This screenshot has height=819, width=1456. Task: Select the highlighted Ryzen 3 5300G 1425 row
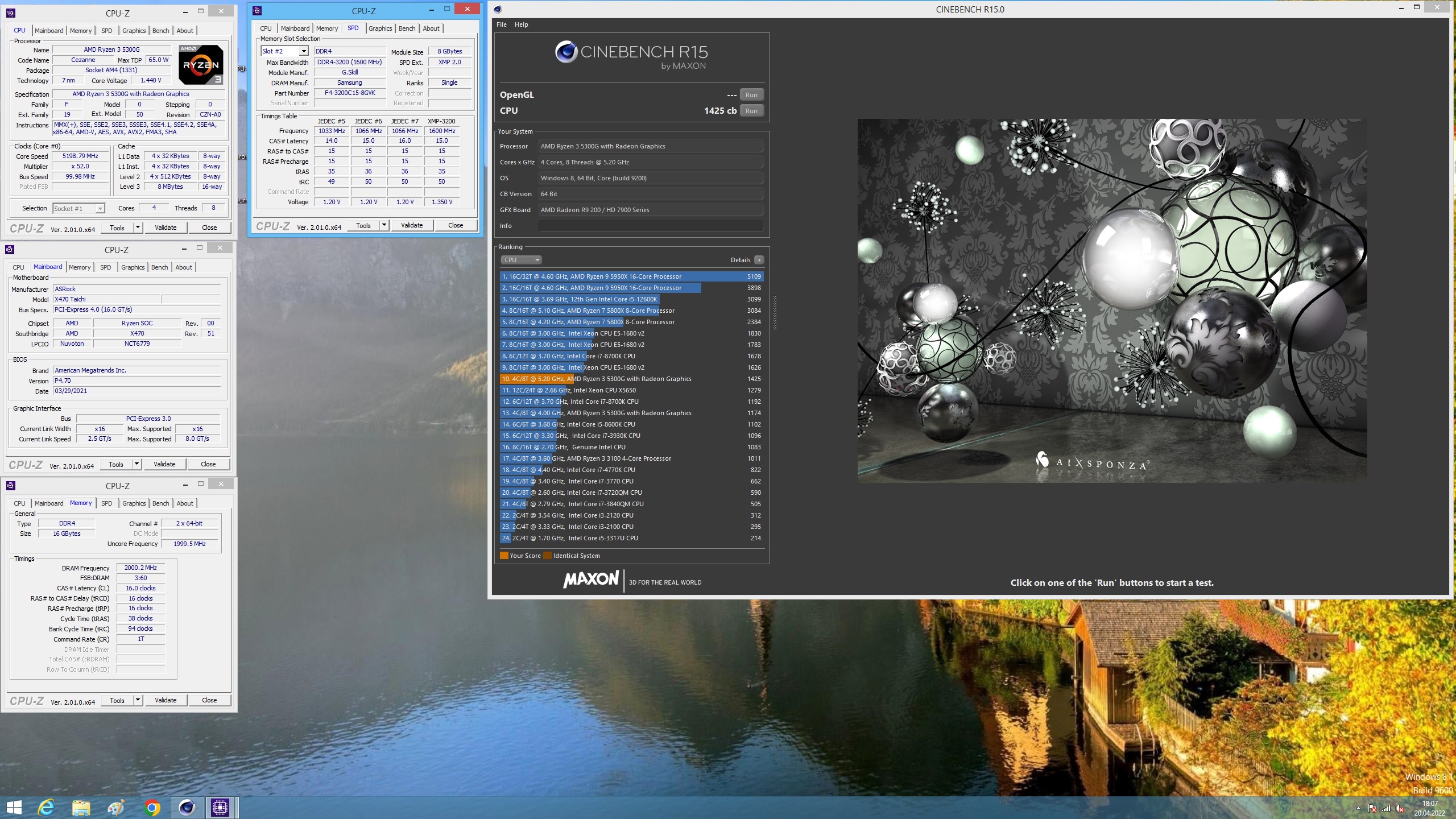coord(631,379)
